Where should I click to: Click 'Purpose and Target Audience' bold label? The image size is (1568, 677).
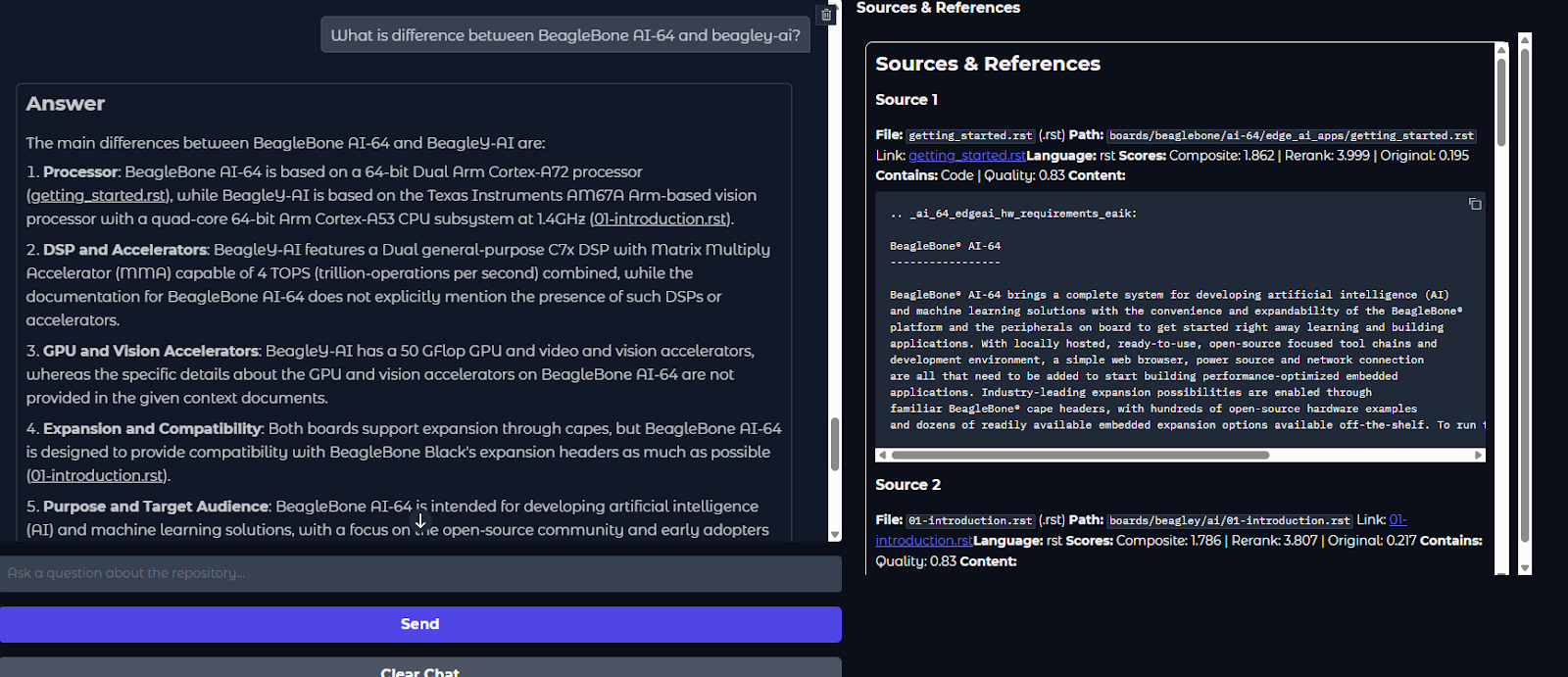coord(156,507)
